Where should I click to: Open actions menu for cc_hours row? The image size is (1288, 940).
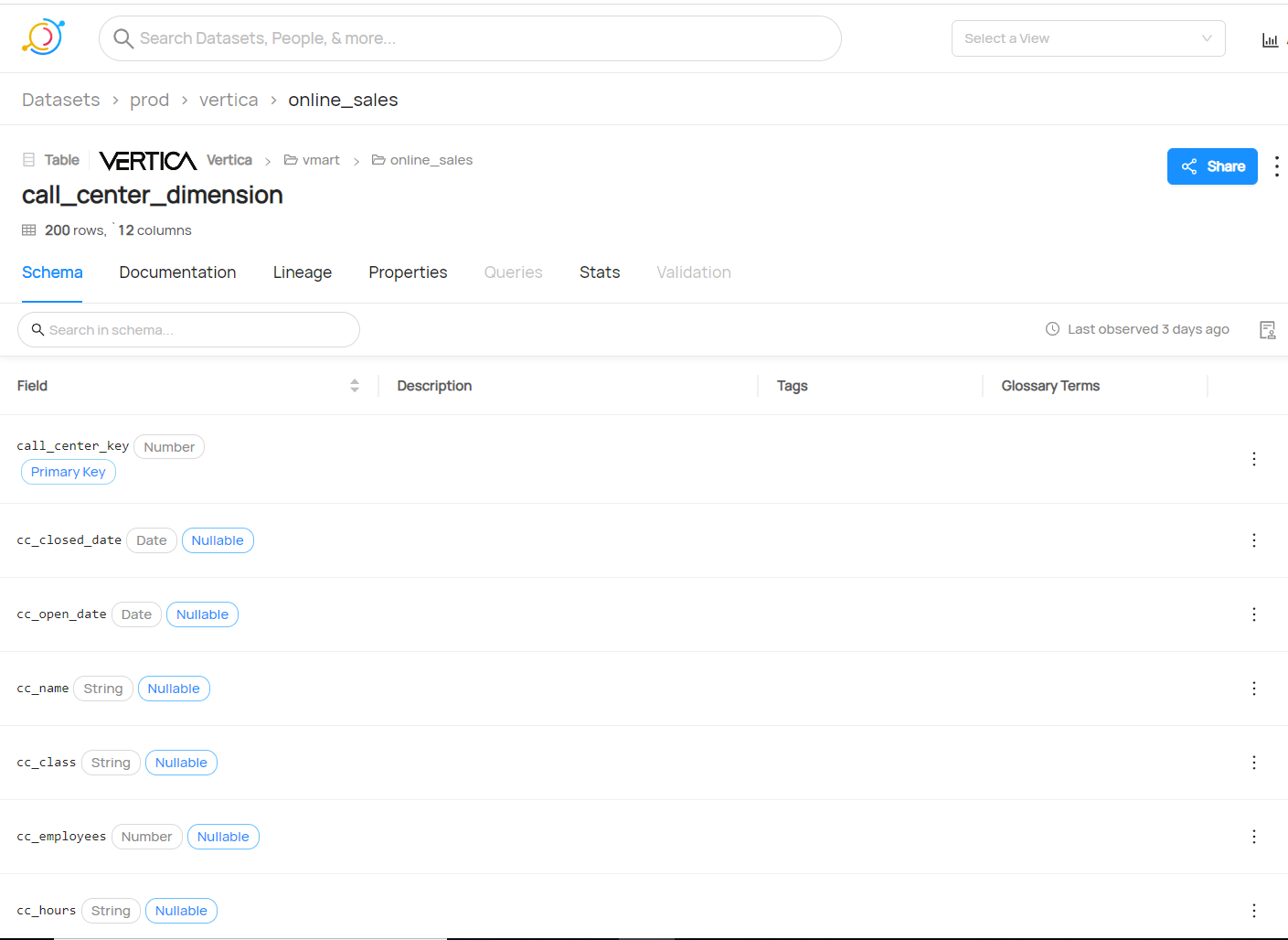(x=1253, y=911)
